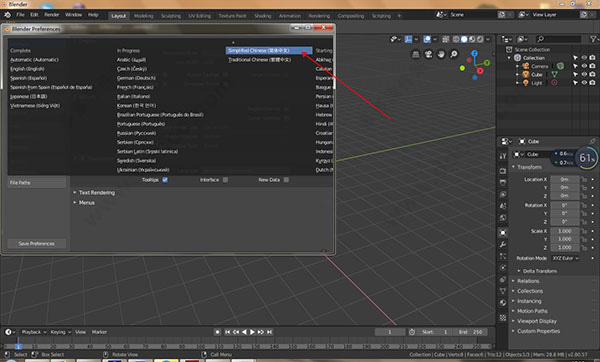
Task: Toggle camera view button
Action: click(x=428, y=54)
